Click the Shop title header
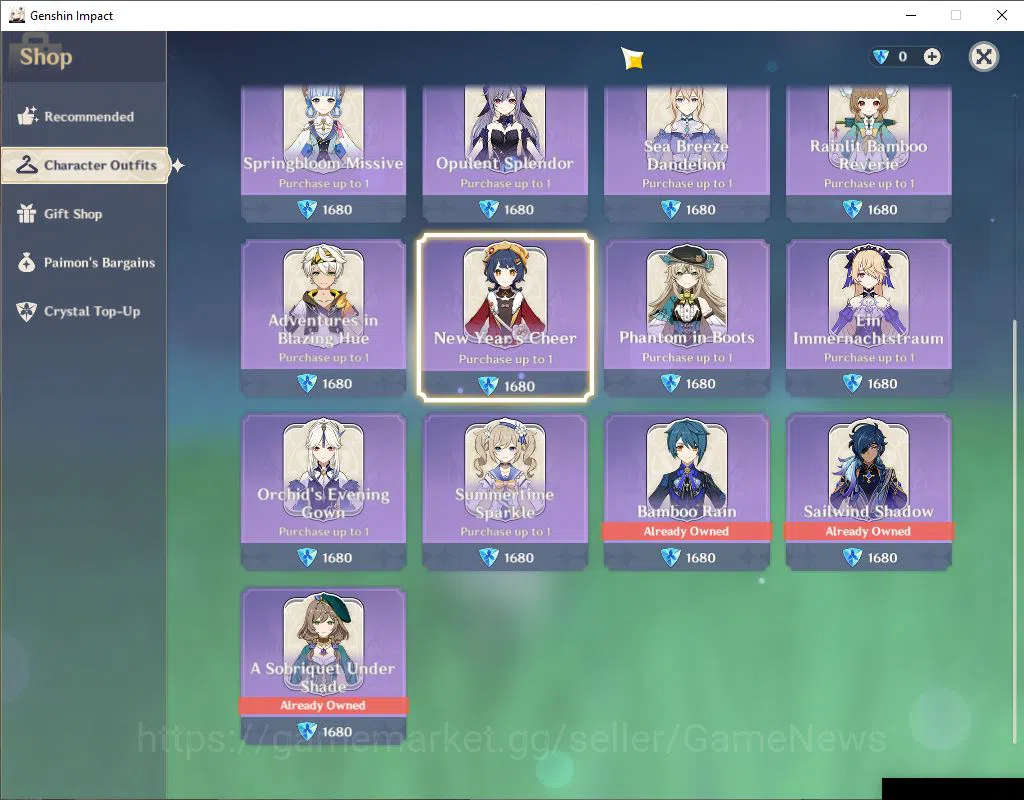The width and height of the screenshot is (1024, 800). click(46, 57)
